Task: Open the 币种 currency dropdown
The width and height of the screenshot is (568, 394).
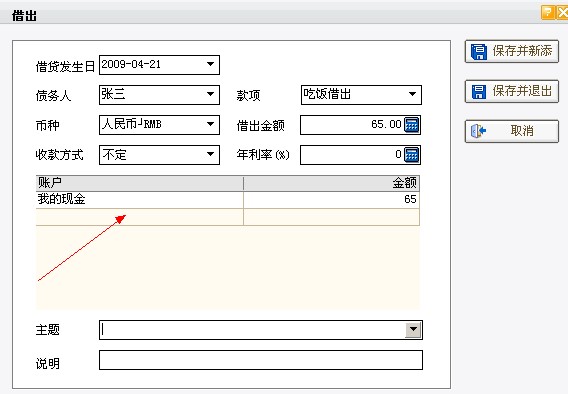Action: (210, 125)
